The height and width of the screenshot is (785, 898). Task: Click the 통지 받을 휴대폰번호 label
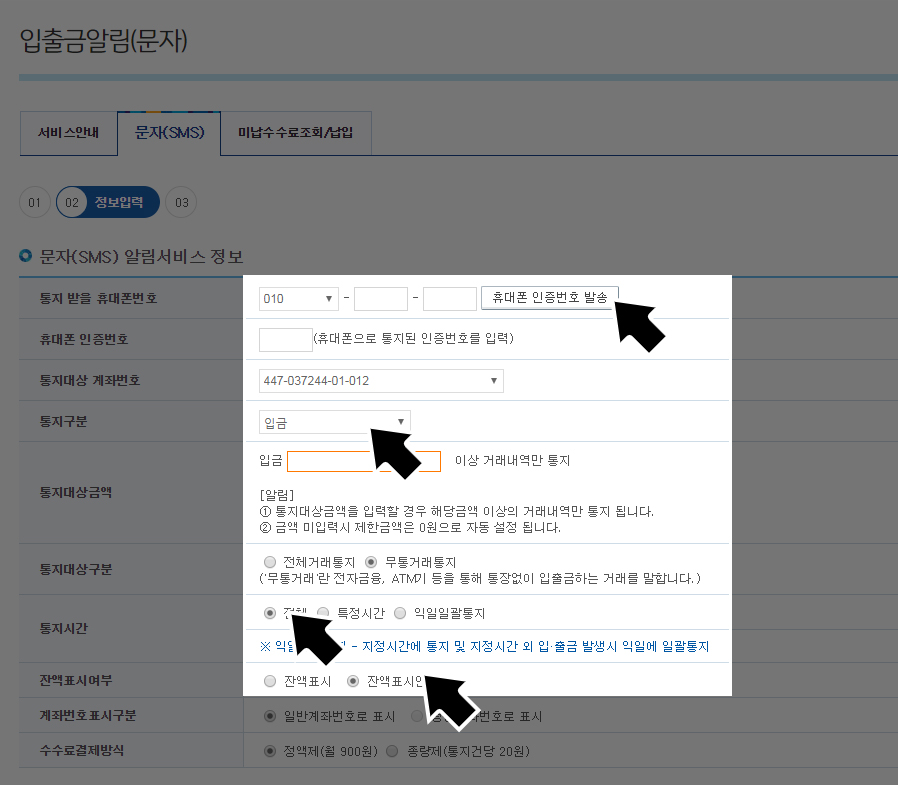[x=98, y=298]
